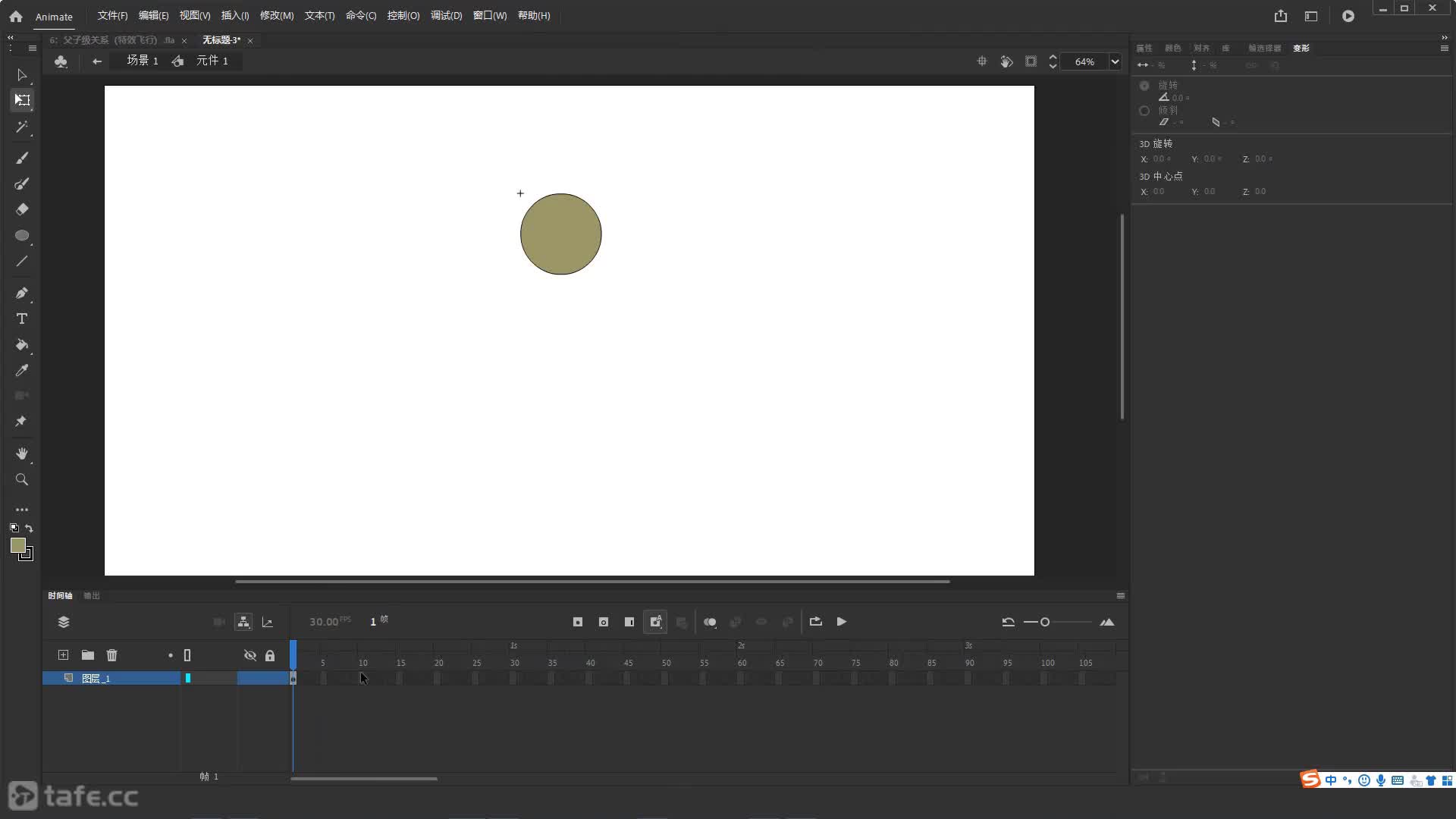Click the swap colors arrow icon
This screenshot has width=1456, height=819.
click(29, 528)
